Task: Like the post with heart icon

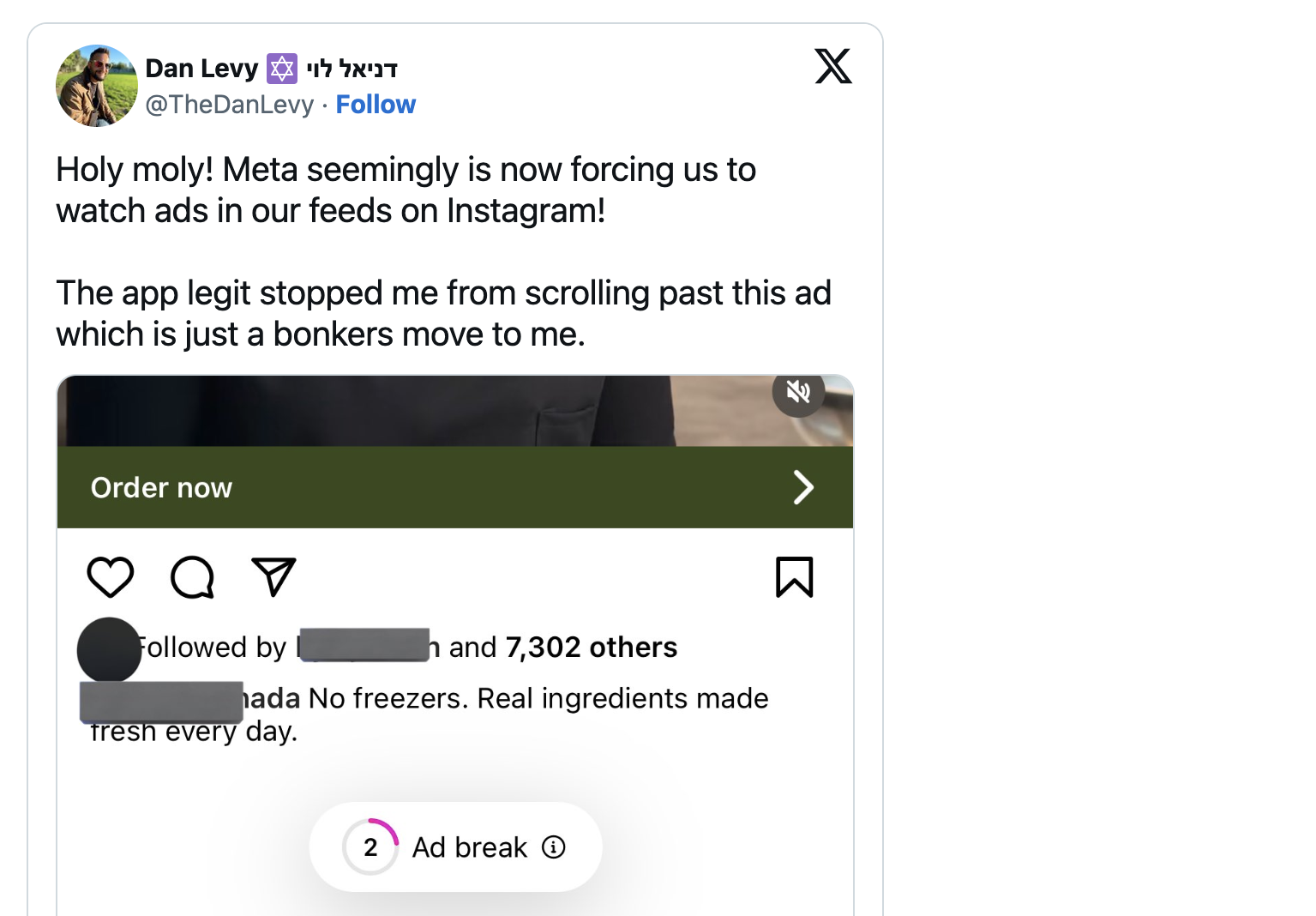Action: click(x=111, y=576)
